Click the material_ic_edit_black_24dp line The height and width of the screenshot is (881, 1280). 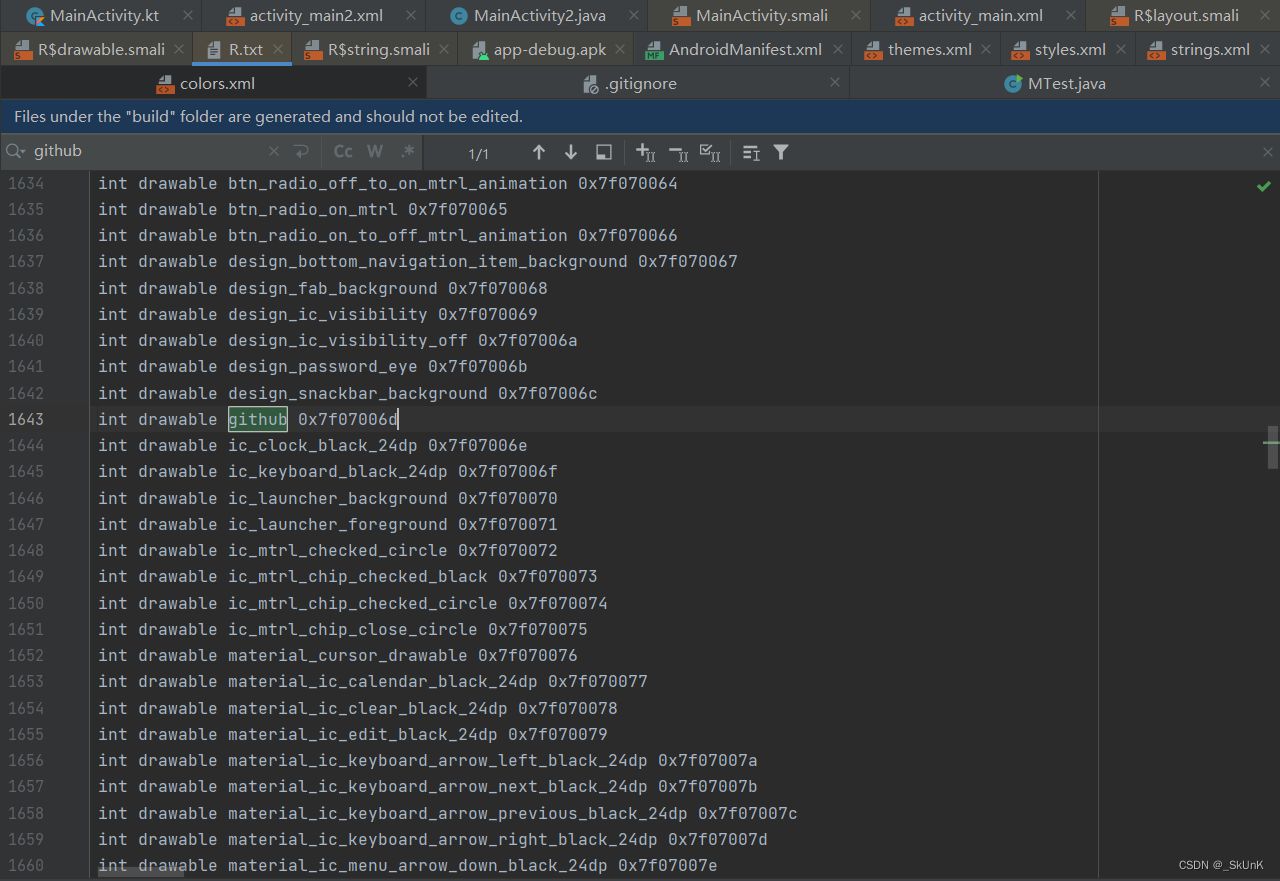click(353, 734)
